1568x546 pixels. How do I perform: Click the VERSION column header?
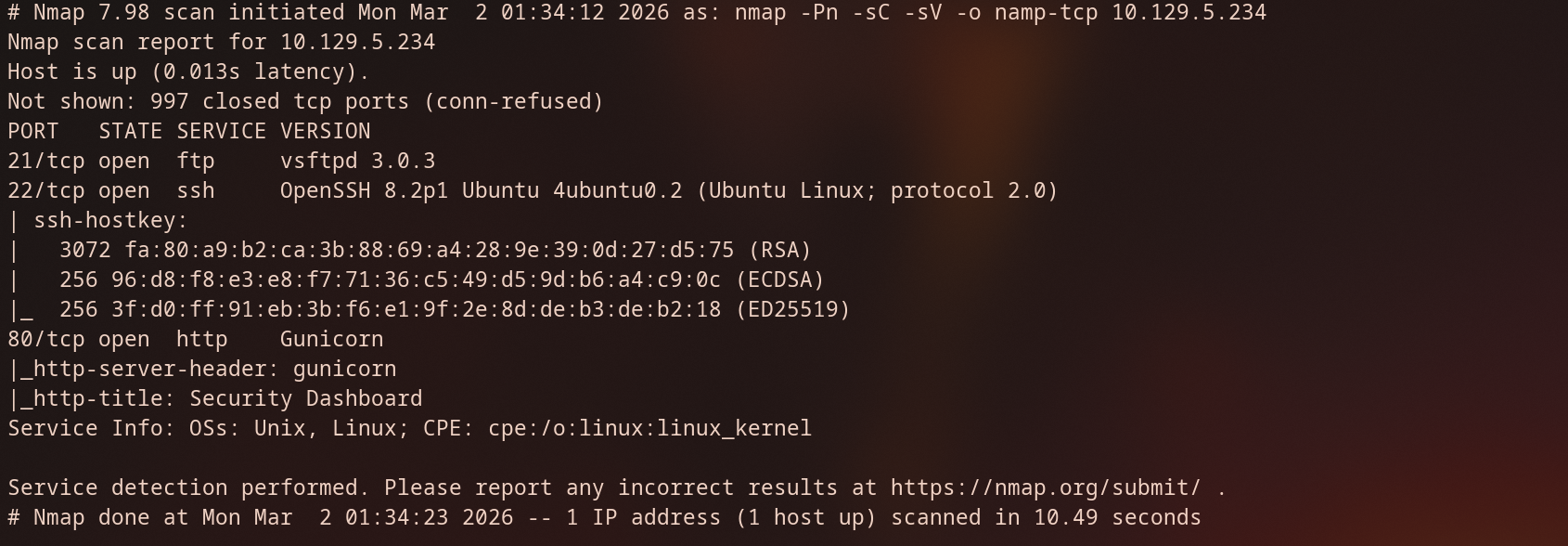point(325,131)
